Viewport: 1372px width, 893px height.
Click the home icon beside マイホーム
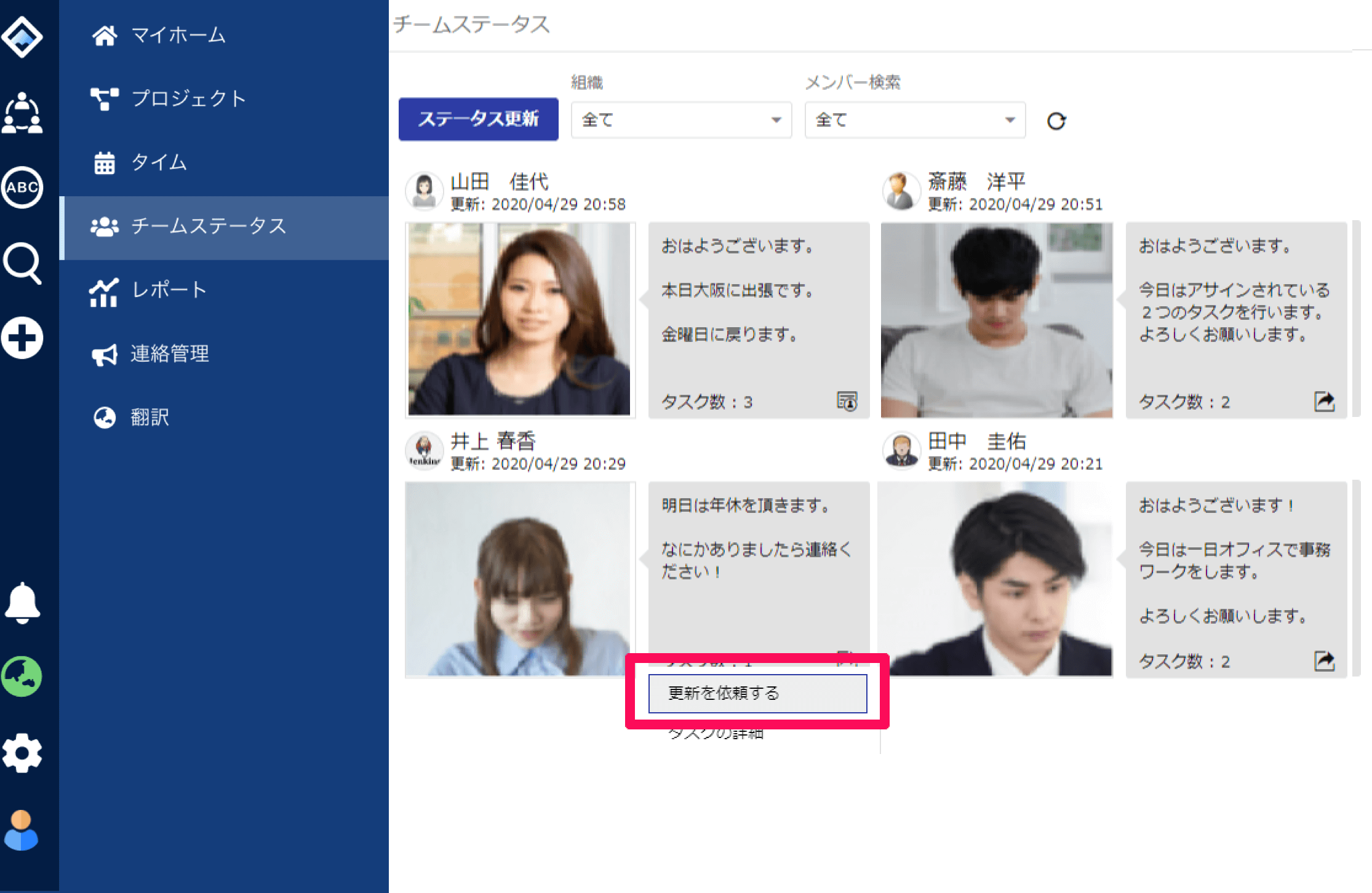click(x=105, y=35)
